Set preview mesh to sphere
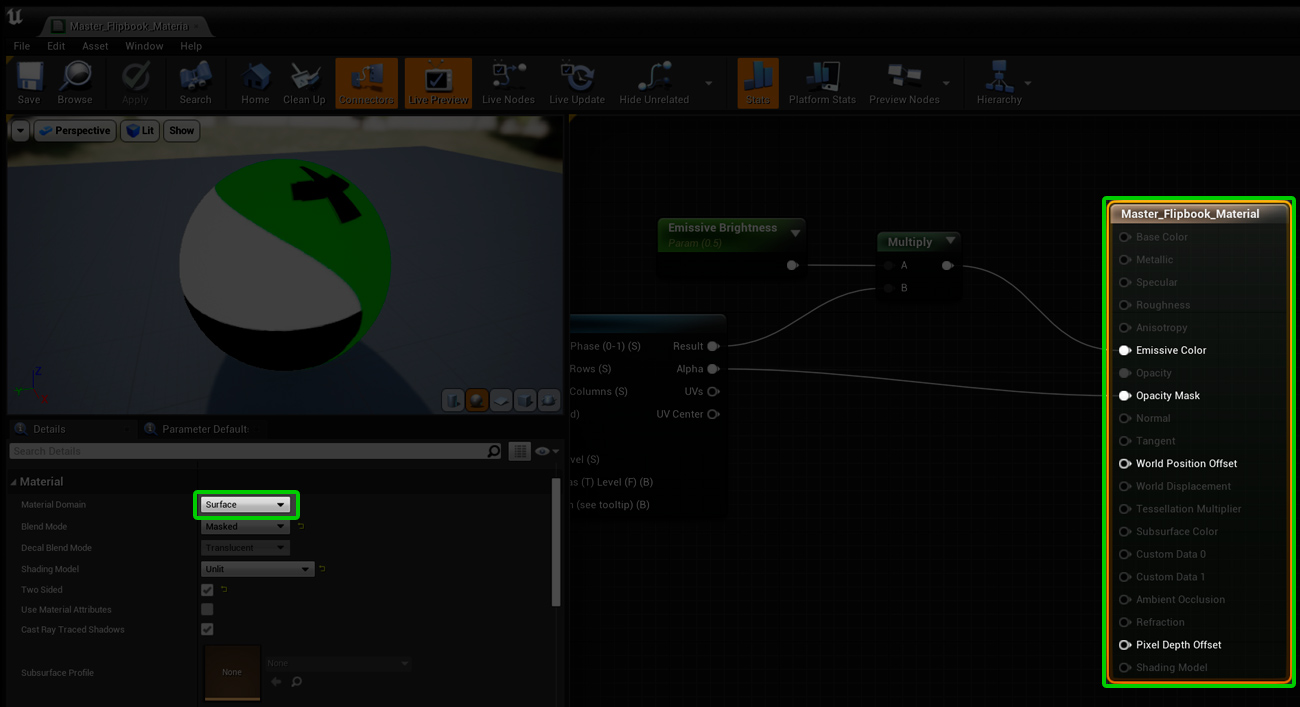1300x707 pixels. (x=477, y=401)
